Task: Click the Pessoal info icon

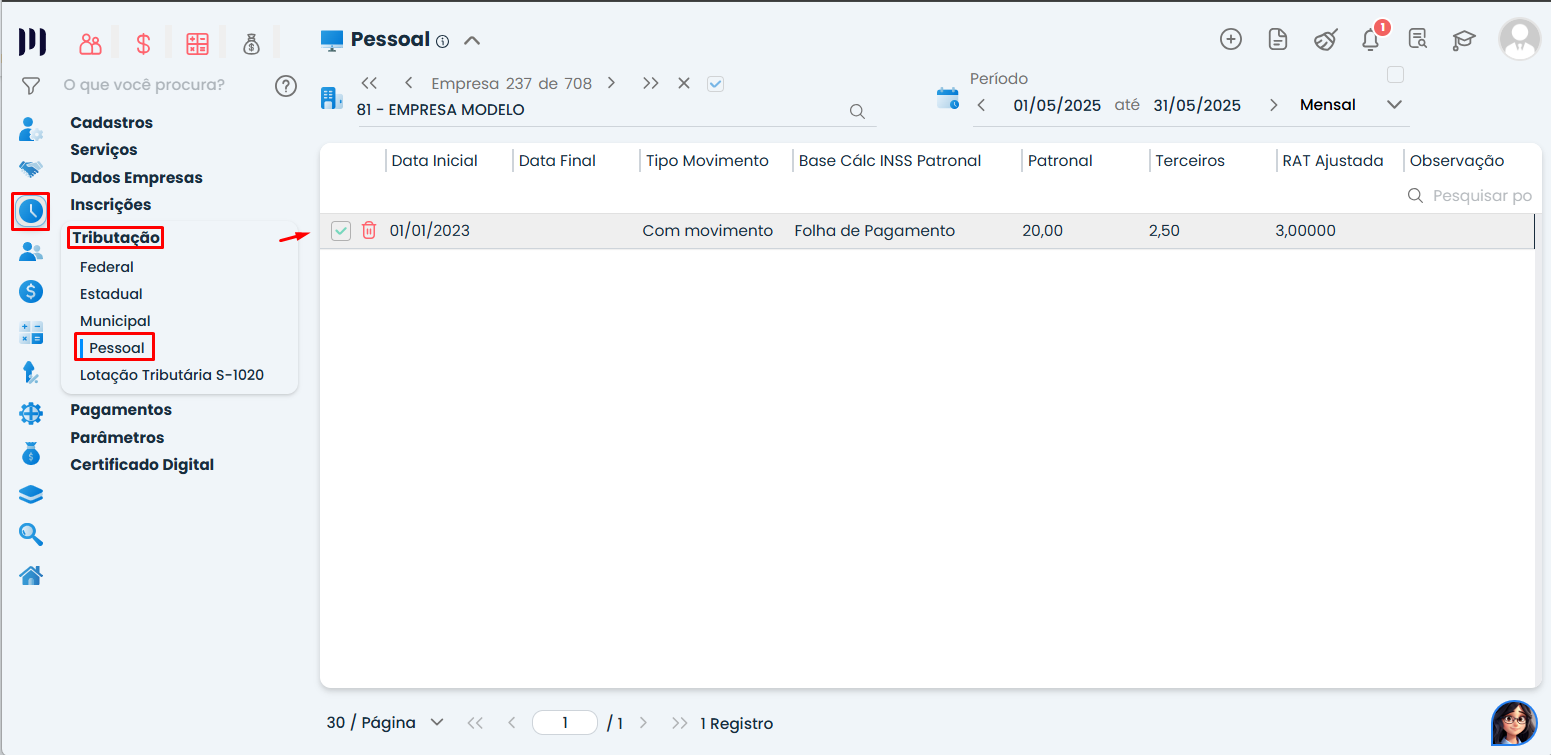Action: [443, 41]
